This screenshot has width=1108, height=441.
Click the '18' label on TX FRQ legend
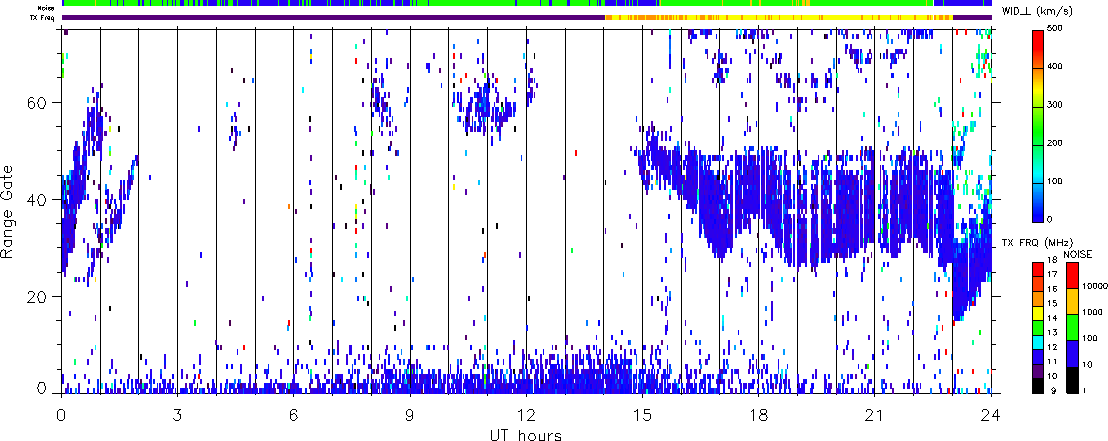(x=1052, y=260)
